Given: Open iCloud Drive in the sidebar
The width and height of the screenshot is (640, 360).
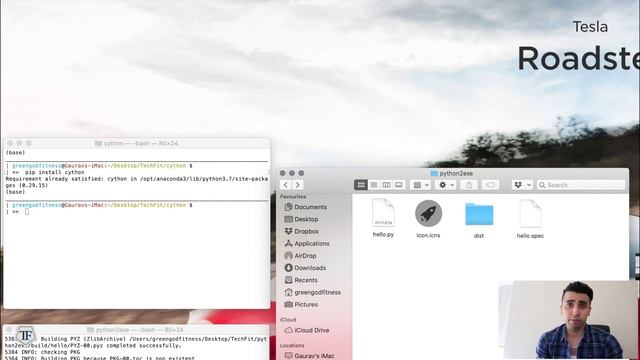Looking at the screenshot, I should (x=307, y=330).
